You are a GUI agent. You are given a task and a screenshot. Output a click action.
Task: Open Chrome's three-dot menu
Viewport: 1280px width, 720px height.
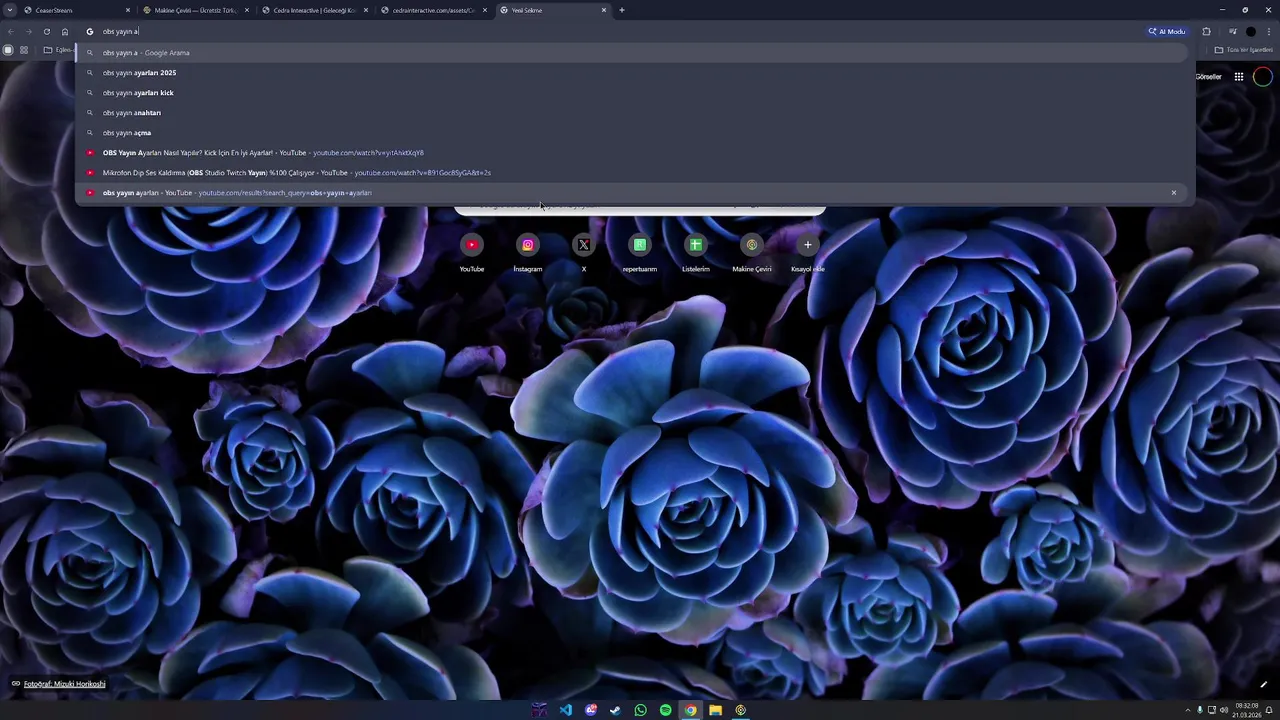pyautogui.click(x=1269, y=32)
